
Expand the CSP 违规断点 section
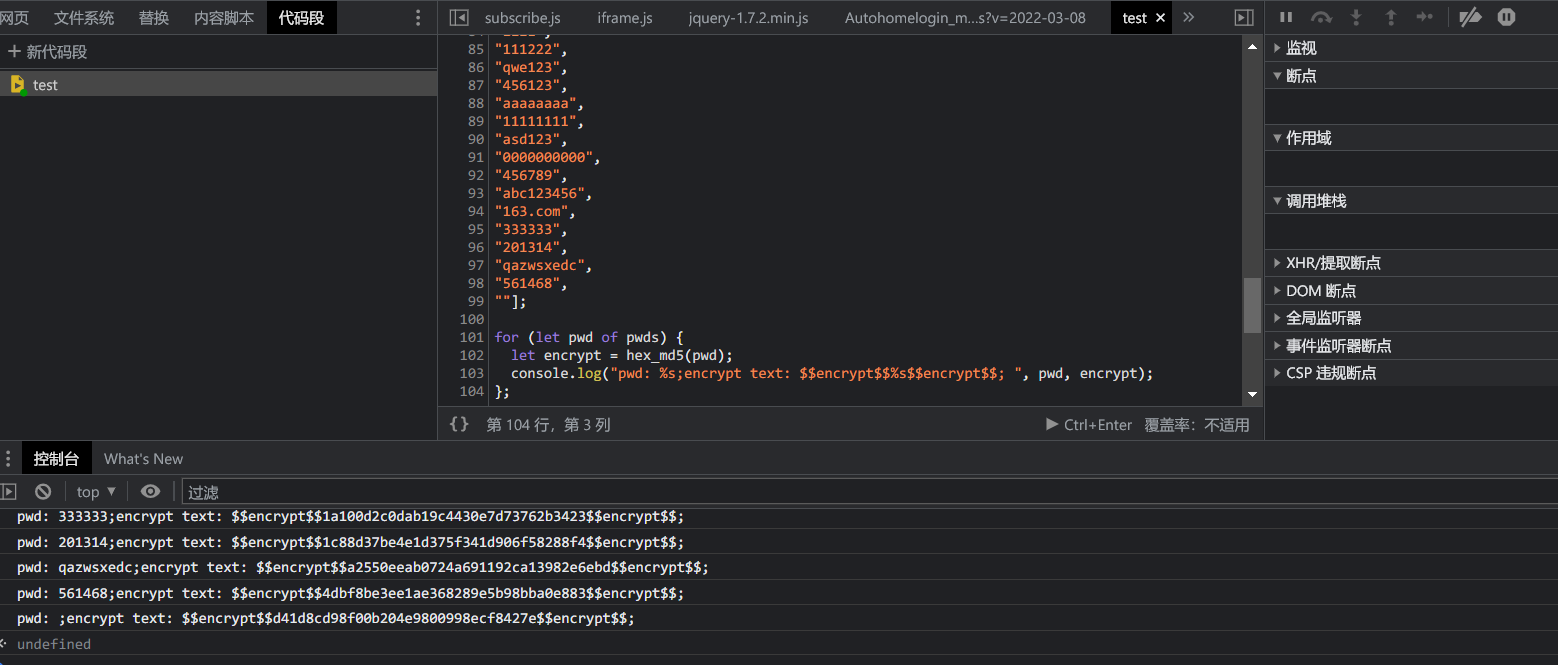(x=1411, y=373)
